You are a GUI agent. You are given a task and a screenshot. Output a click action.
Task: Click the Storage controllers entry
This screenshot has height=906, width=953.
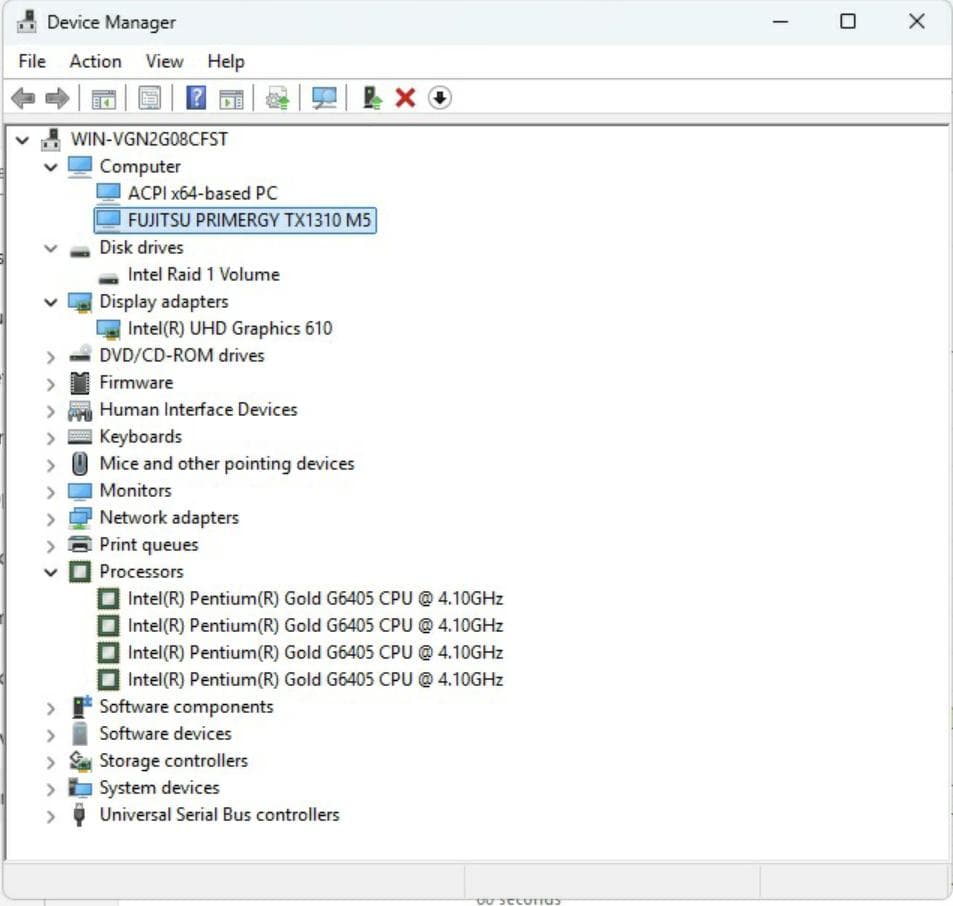(173, 760)
